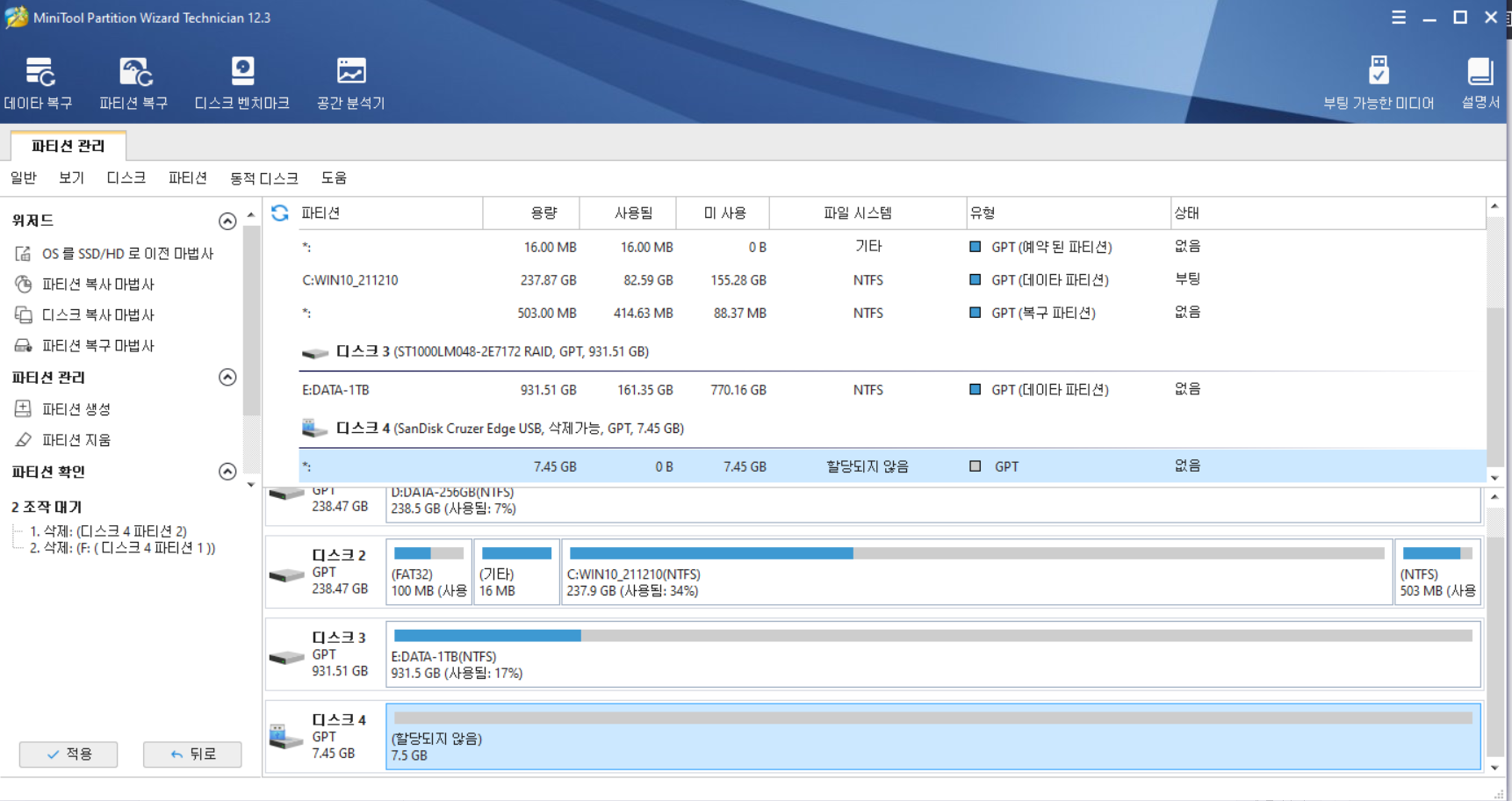This screenshot has width=1512, height=801.
Task: Start 디스크 복사 마법사
Action: tap(85, 315)
